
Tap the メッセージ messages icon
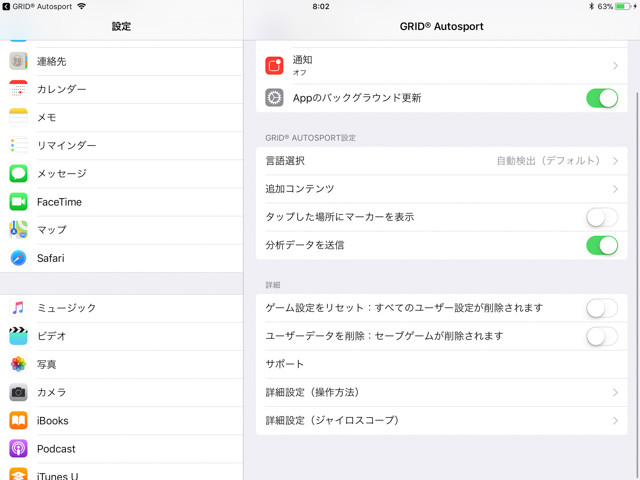pos(18,173)
